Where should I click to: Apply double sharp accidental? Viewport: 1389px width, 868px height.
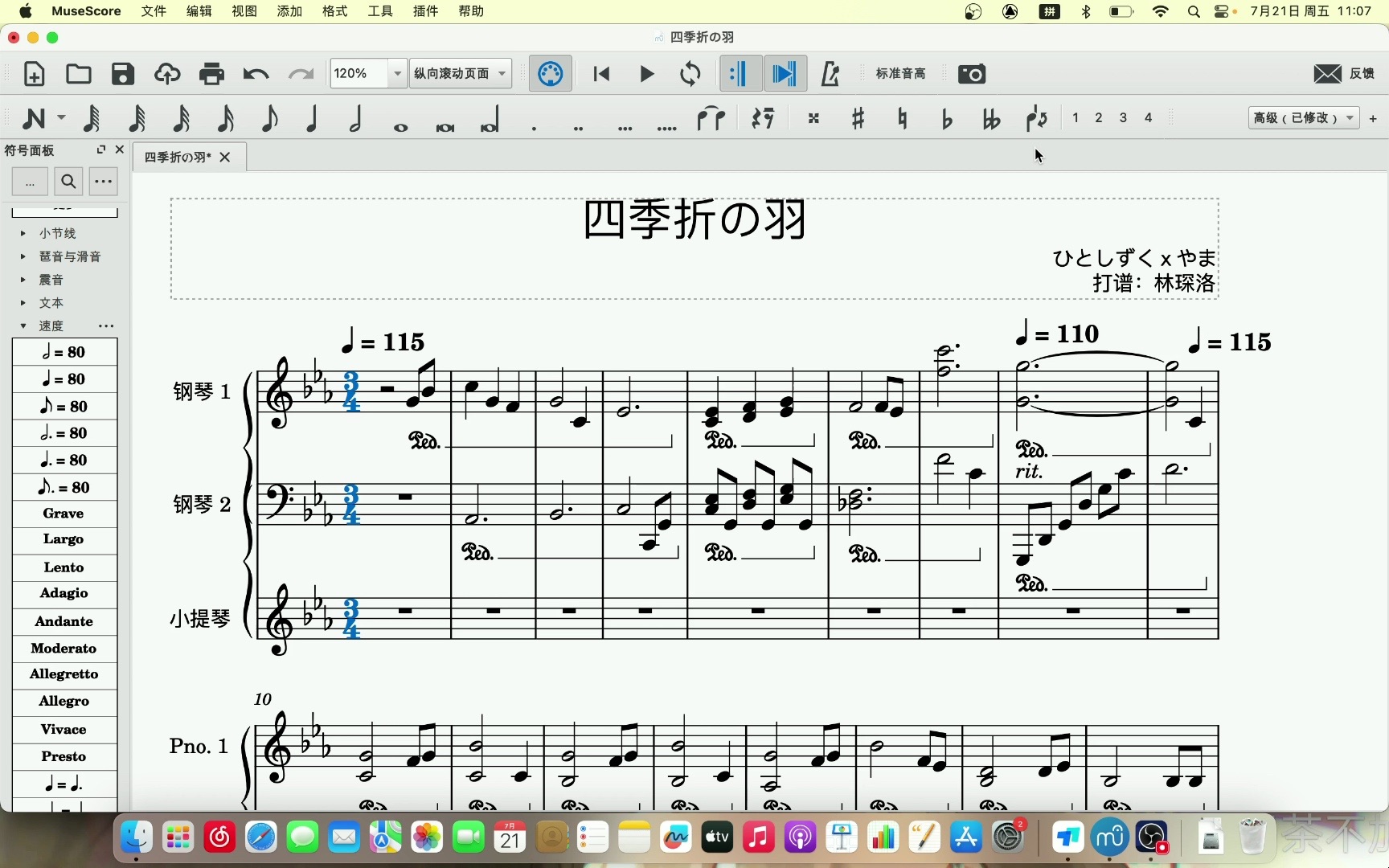coord(813,118)
